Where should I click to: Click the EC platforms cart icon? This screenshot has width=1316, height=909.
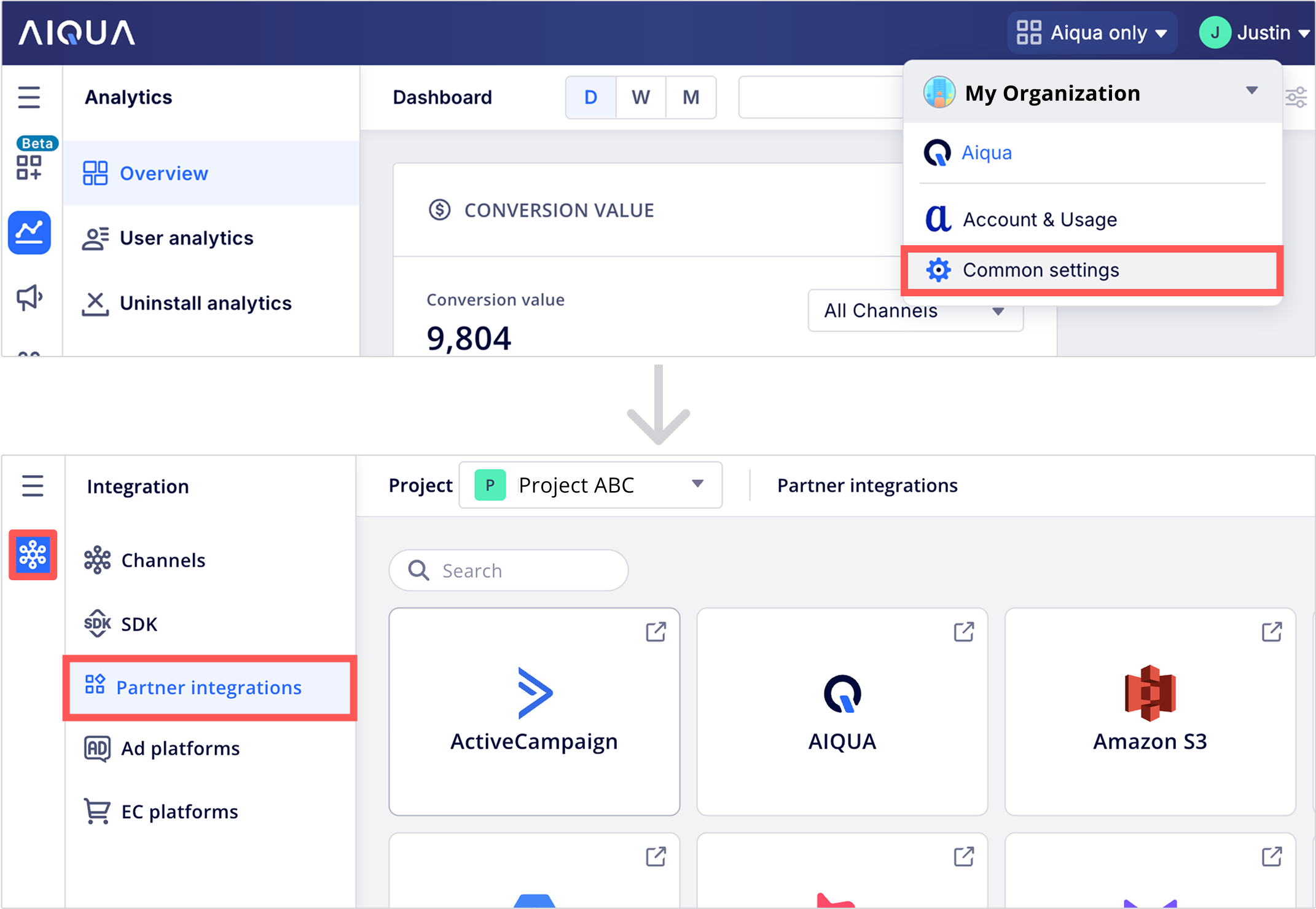97,811
